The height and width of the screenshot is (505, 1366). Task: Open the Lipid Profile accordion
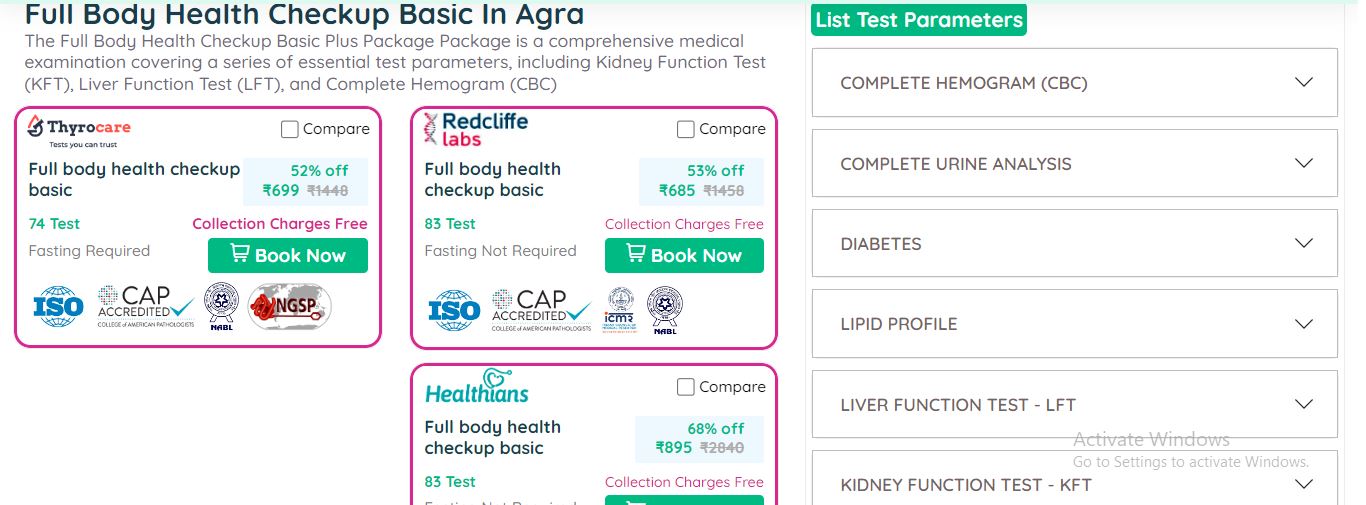1074,324
